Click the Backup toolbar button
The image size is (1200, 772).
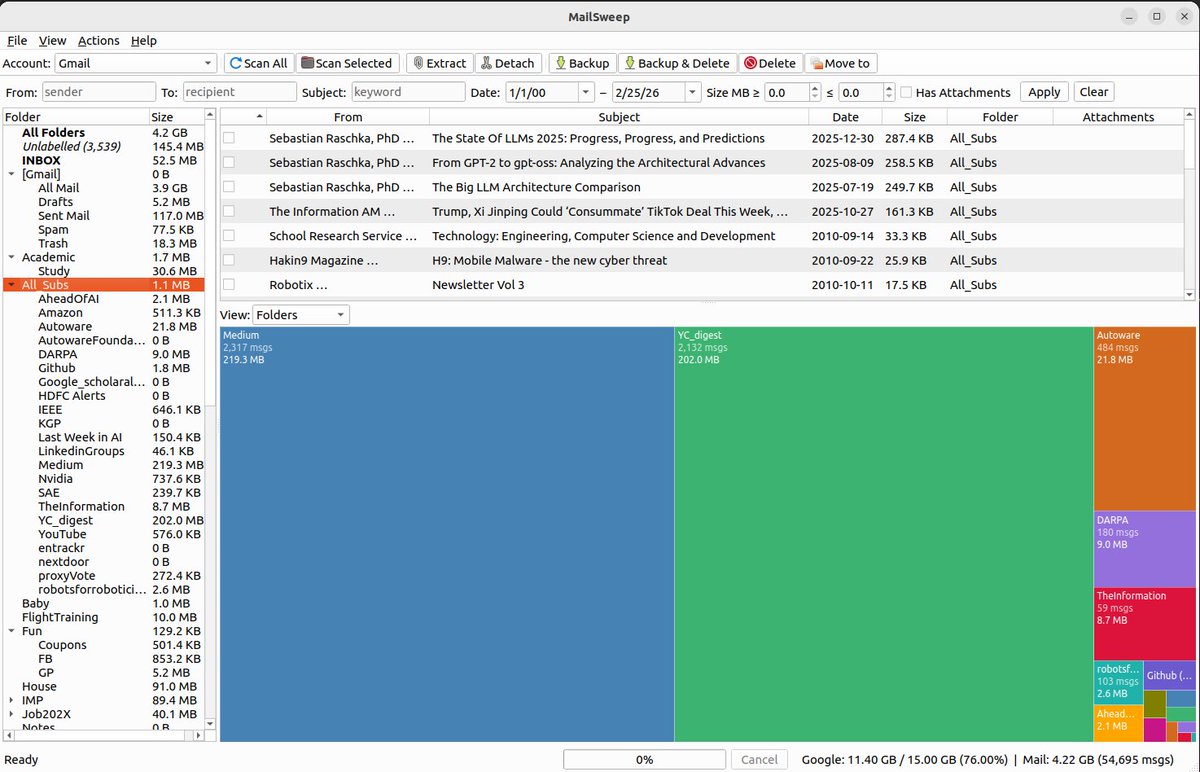click(582, 63)
